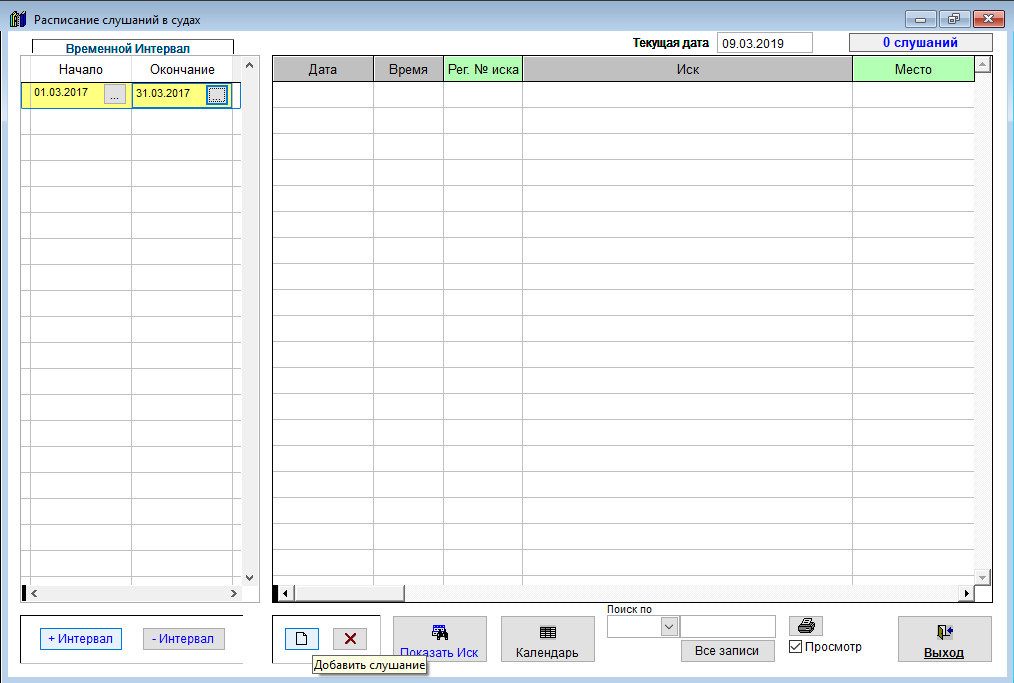Open date picker for end date 31.03.2017
This screenshot has height=683, width=1014.
pos(217,94)
